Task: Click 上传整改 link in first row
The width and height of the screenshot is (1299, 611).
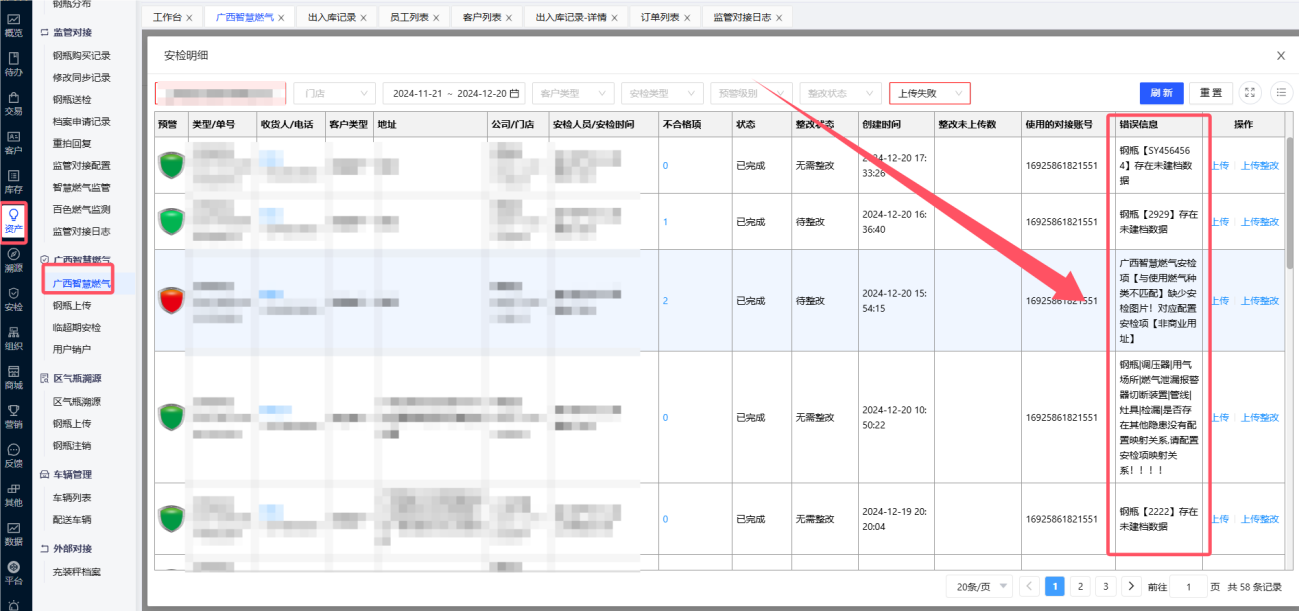Action: (1259, 166)
